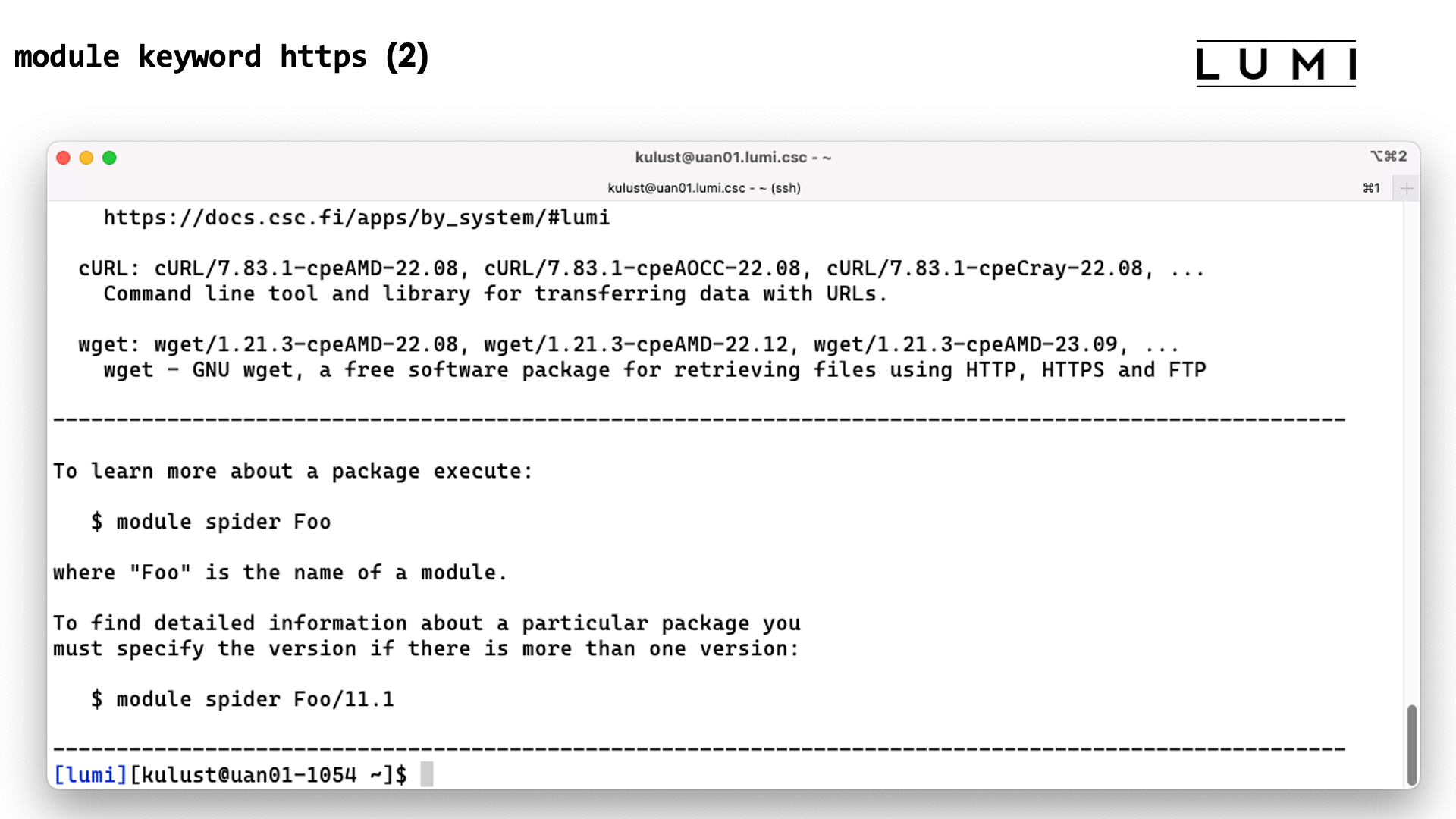Viewport: 1456px width, 819px height.
Task: Click the 'module spider Foo/11.1' command text
Action: click(255, 699)
